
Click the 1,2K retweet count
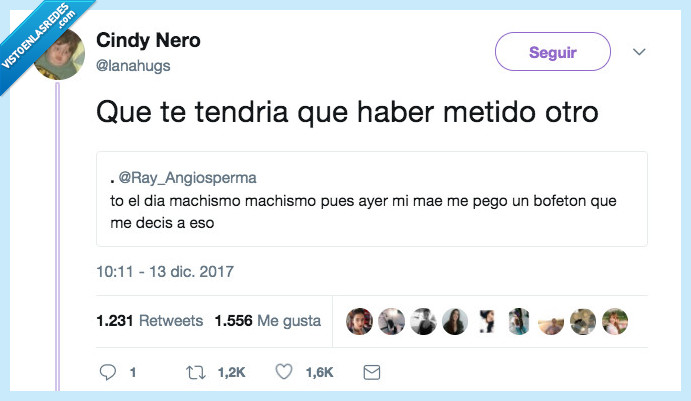pos(231,373)
